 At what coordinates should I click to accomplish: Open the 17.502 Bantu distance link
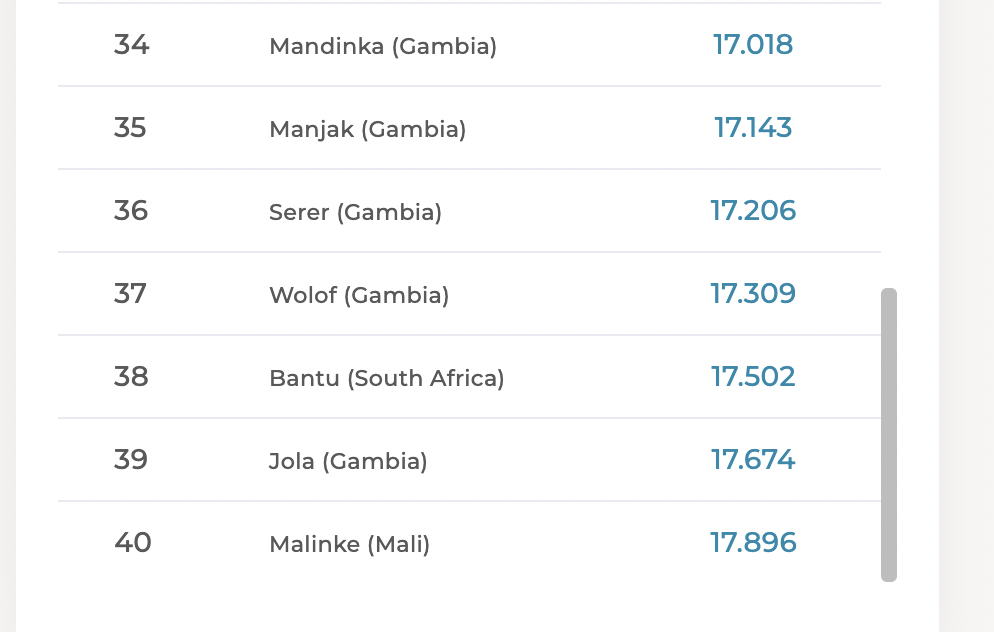tap(752, 377)
